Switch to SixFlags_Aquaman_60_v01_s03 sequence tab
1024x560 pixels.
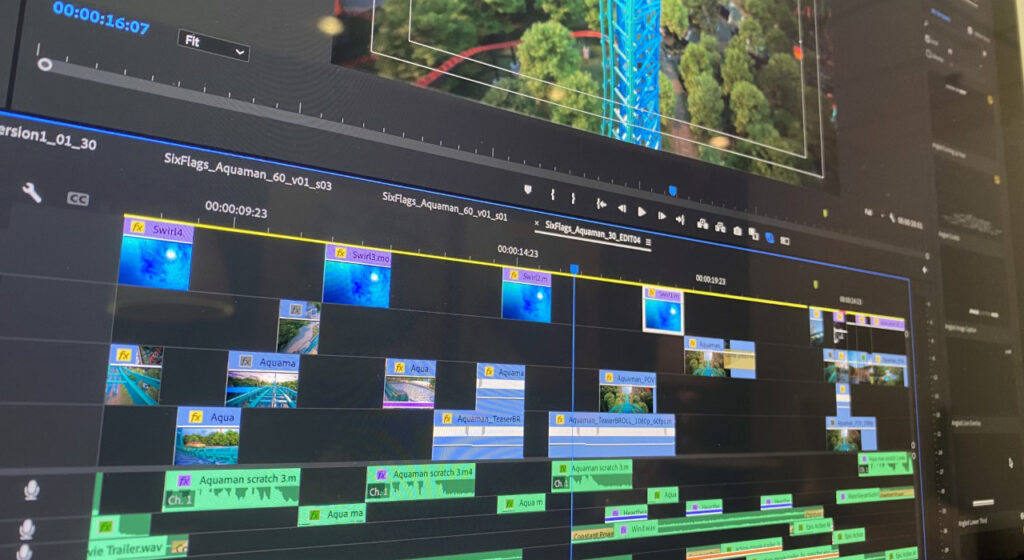(x=248, y=171)
